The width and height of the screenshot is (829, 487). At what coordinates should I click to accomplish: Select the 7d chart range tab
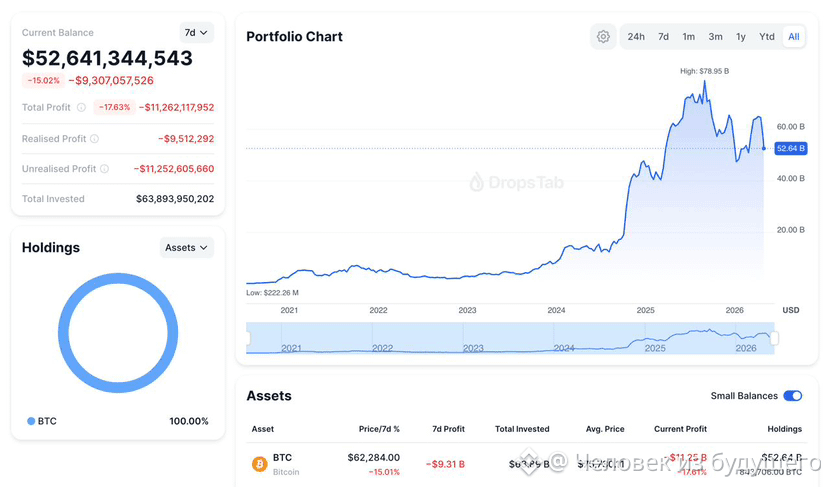coord(663,36)
